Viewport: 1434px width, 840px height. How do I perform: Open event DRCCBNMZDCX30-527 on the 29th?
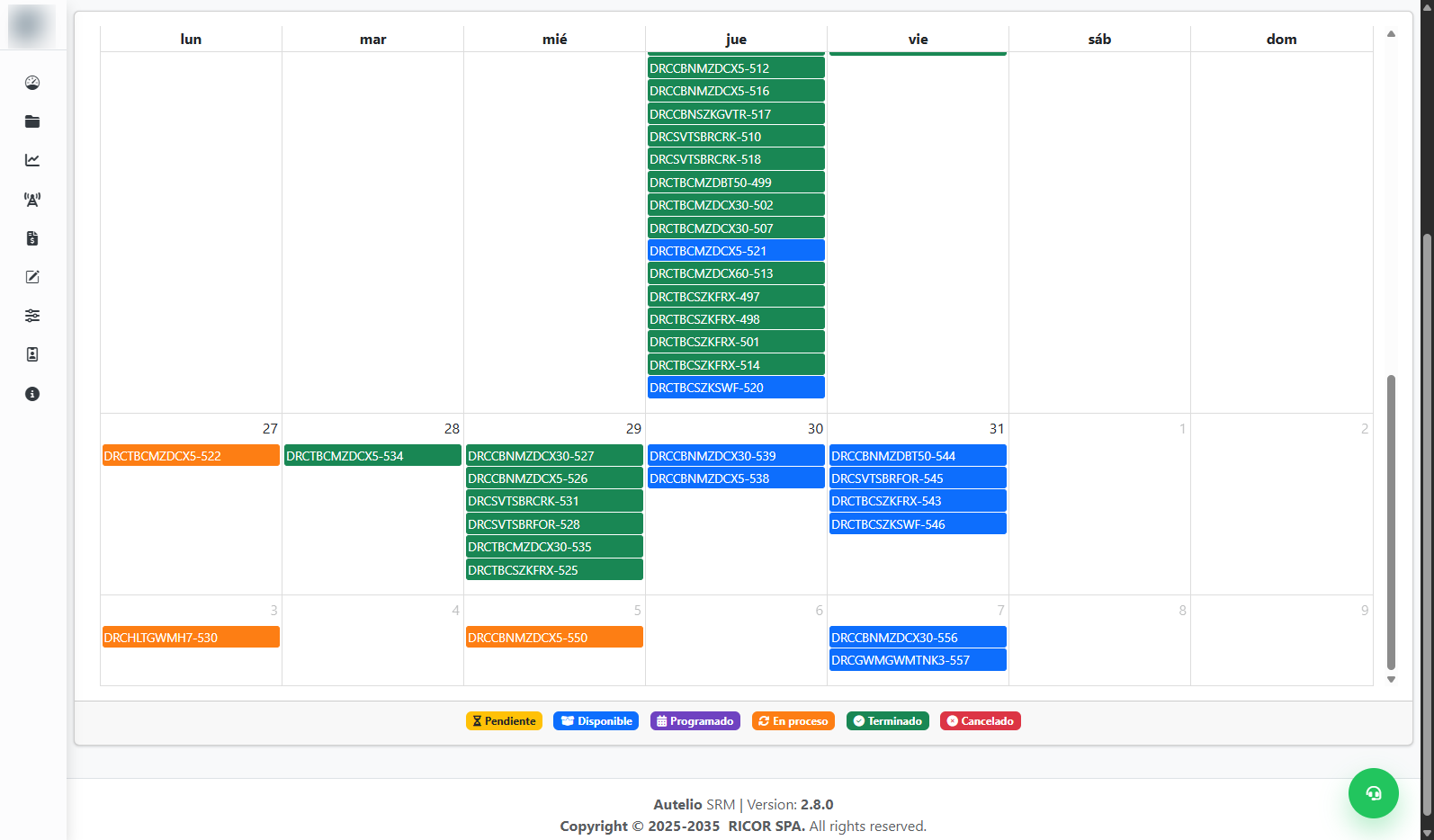pos(554,456)
